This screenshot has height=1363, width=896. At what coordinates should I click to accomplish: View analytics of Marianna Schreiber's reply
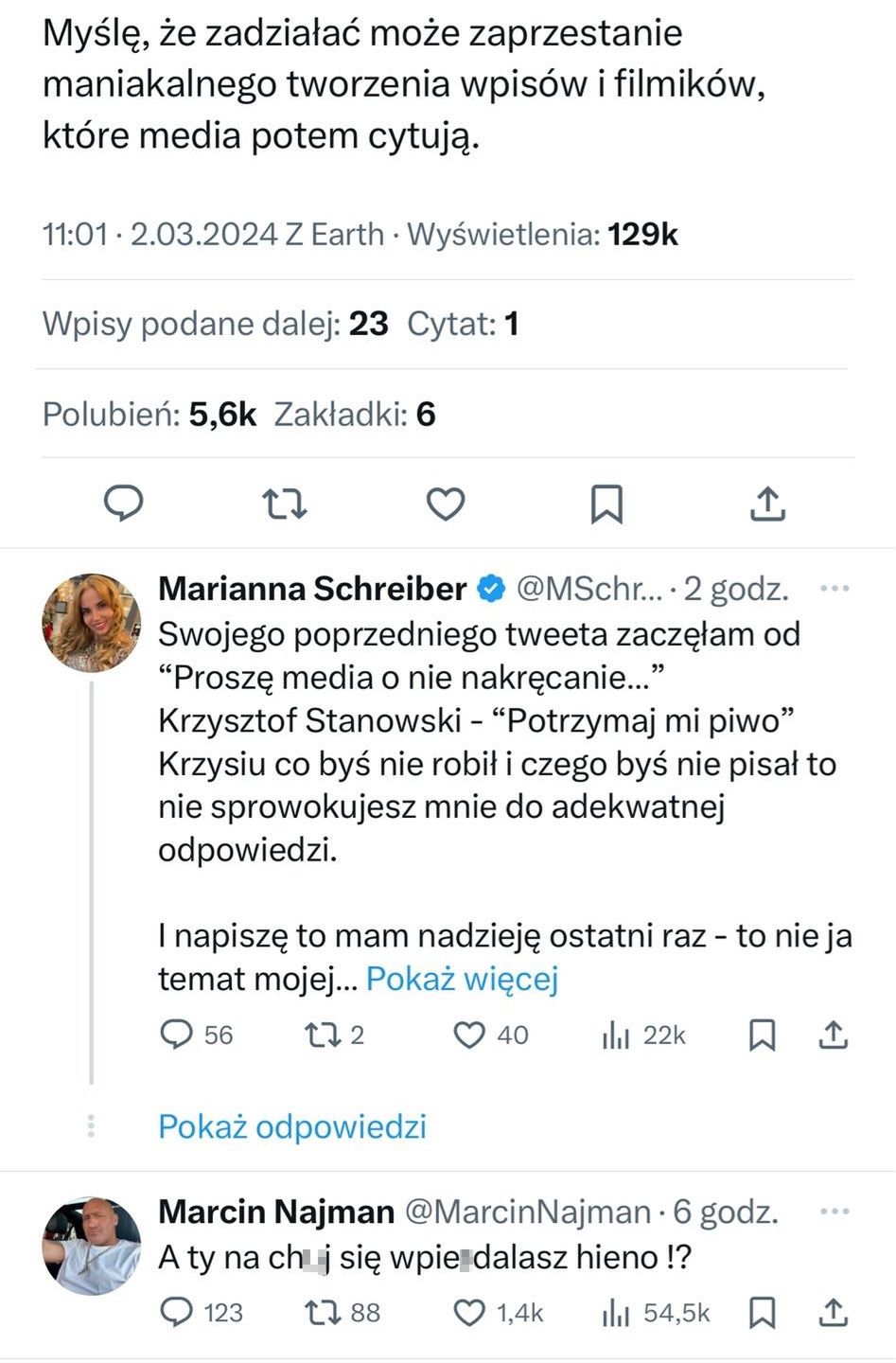tap(616, 1036)
